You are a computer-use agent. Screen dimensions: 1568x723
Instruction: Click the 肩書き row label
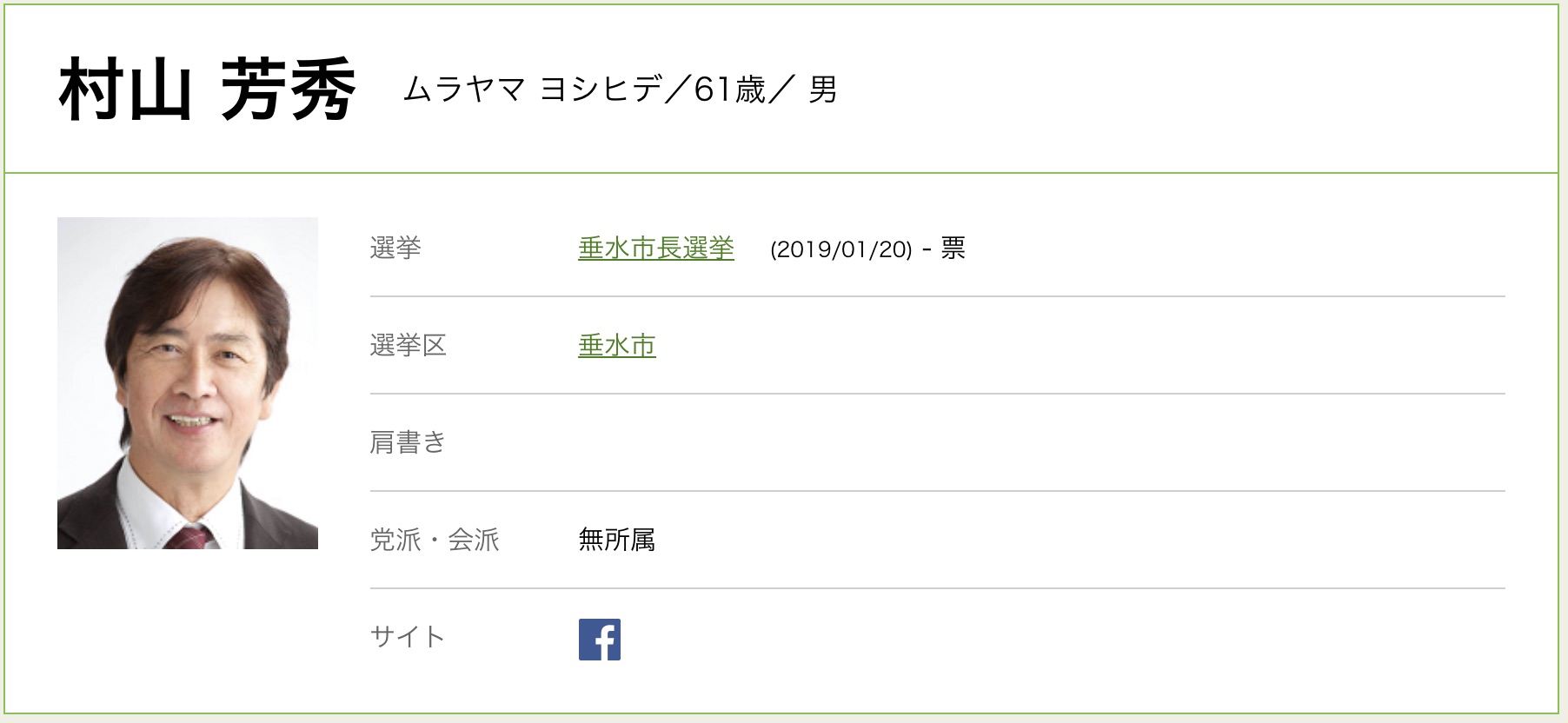[x=408, y=443]
